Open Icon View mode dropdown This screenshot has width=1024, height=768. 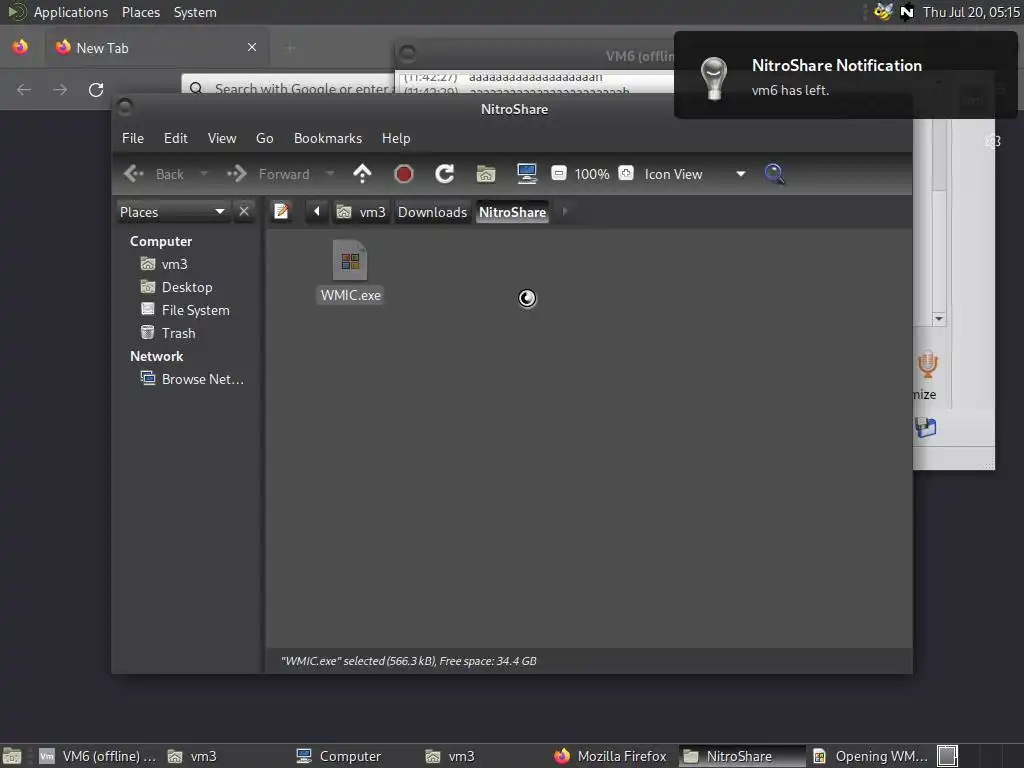pos(695,174)
